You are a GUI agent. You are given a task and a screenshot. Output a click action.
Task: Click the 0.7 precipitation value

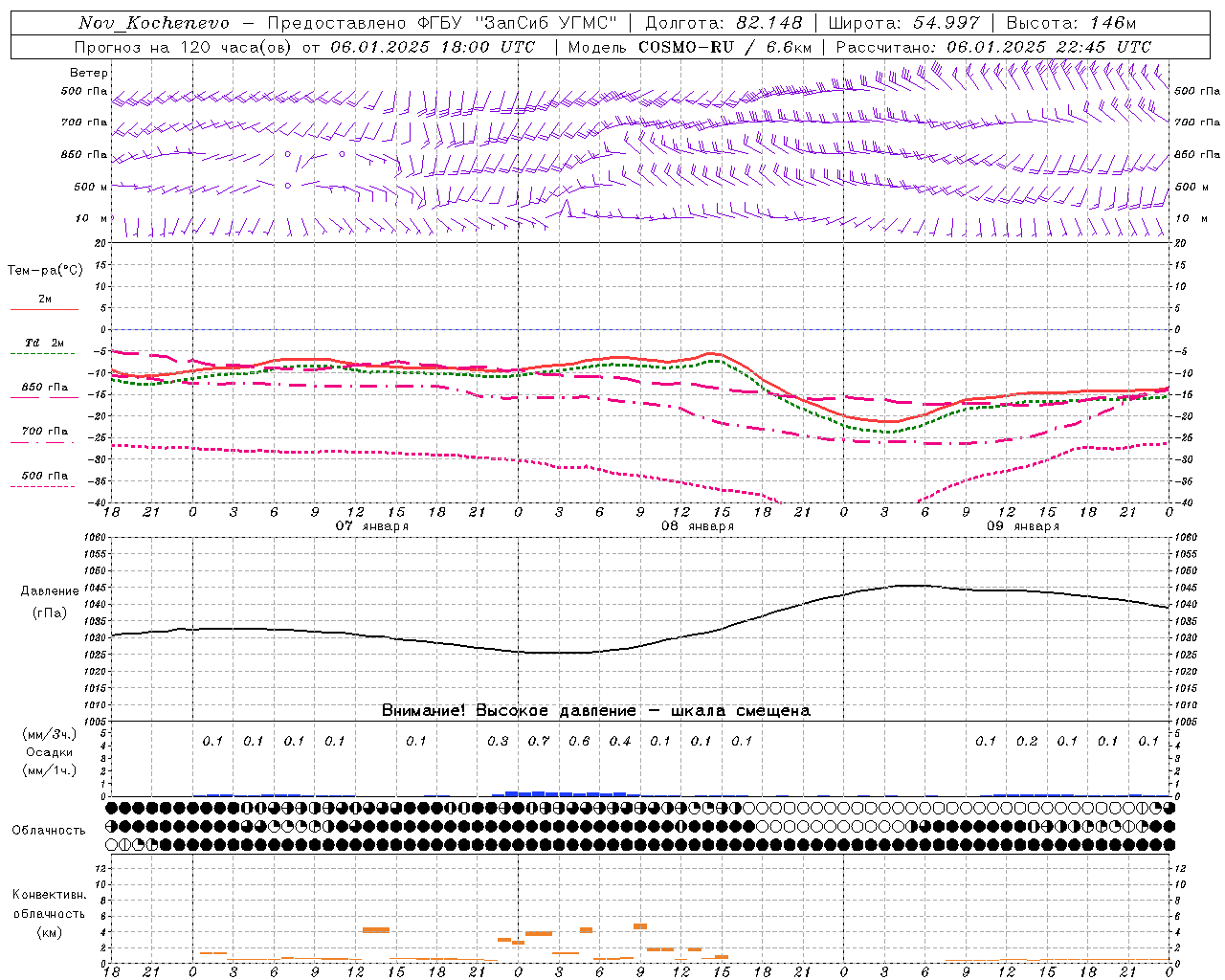click(x=539, y=742)
